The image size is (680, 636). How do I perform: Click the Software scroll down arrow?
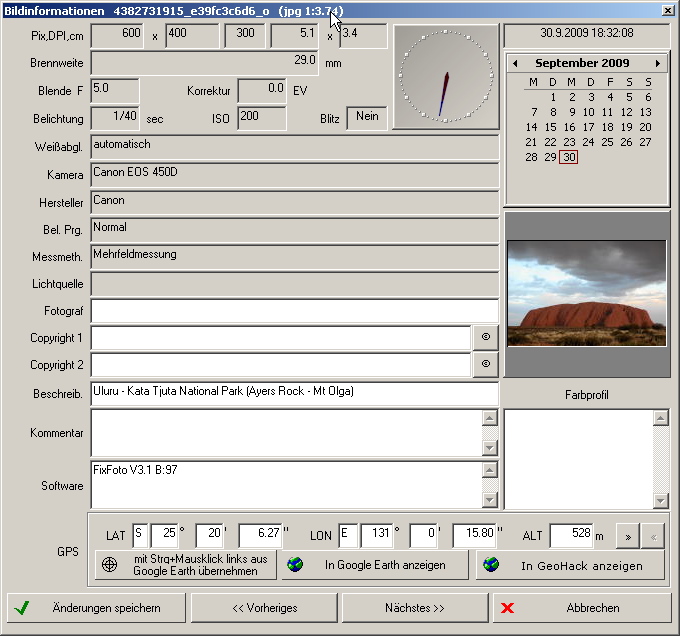pos(490,500)
